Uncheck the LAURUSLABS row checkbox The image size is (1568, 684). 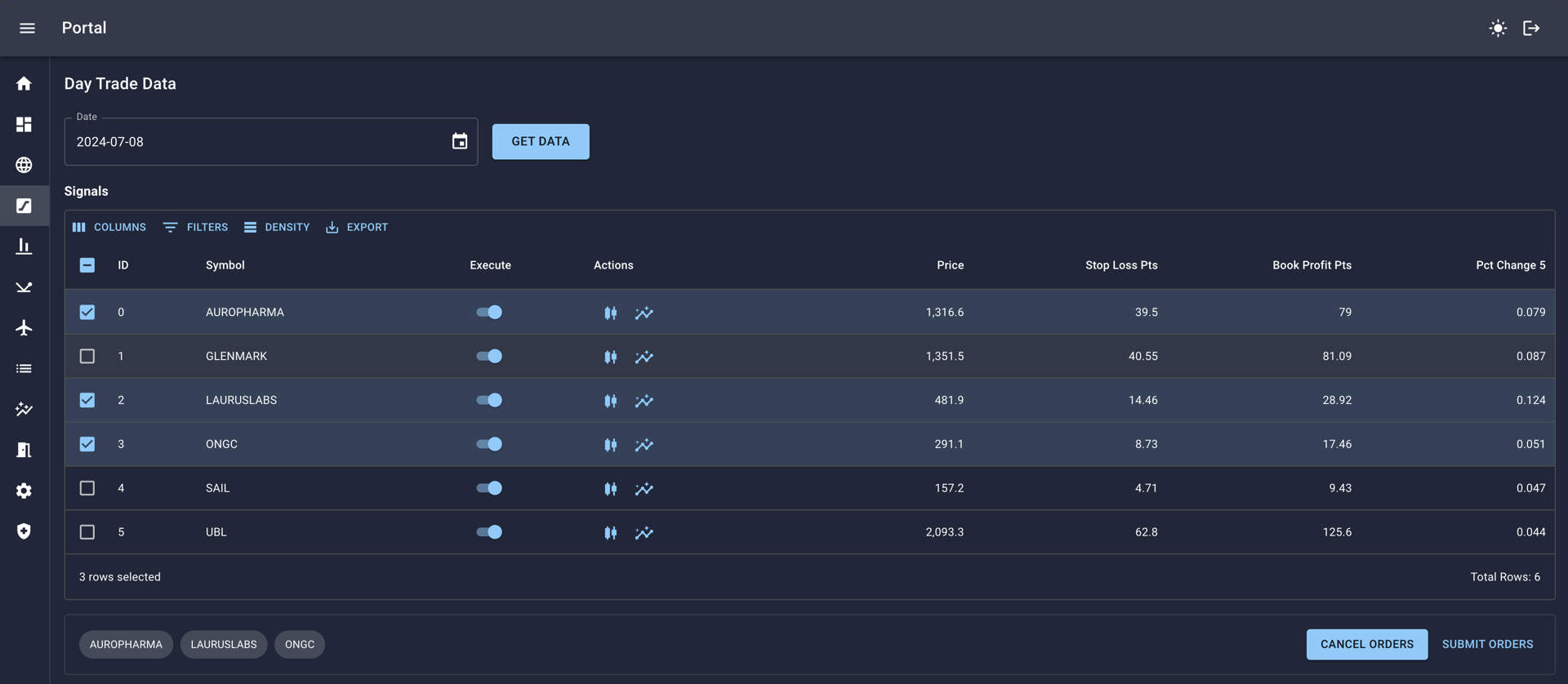tap(87, 400)
